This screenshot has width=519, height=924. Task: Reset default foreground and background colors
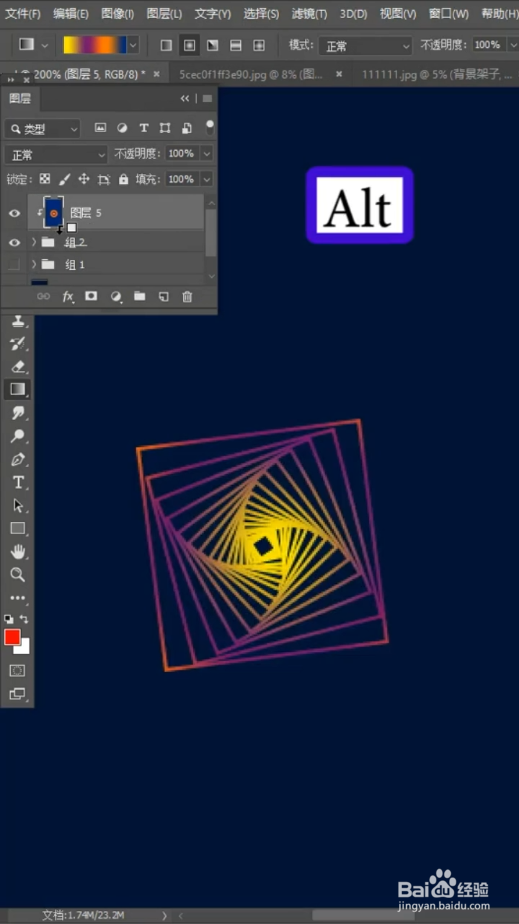[x=9, y=619]
